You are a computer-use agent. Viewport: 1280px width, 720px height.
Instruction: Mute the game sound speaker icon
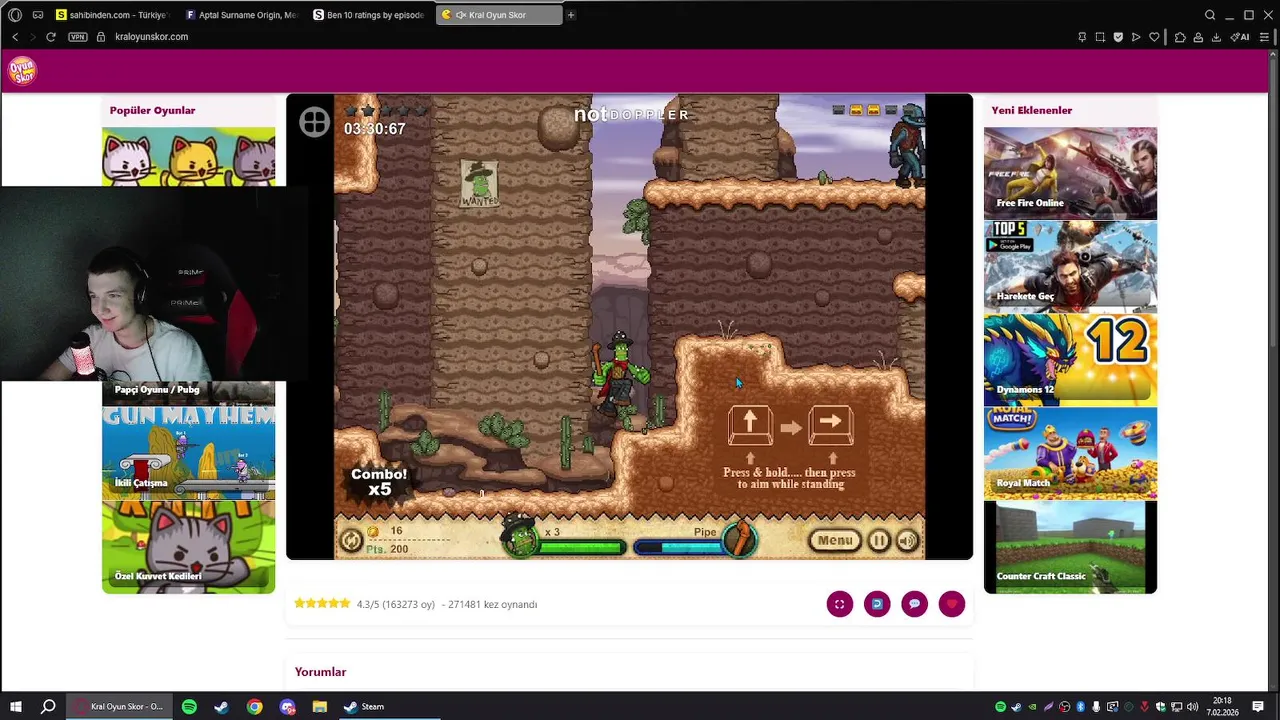907,541
